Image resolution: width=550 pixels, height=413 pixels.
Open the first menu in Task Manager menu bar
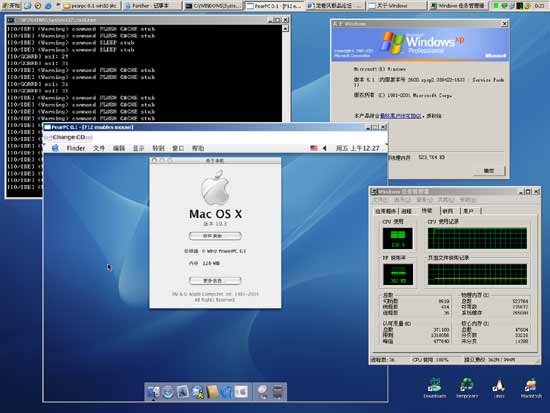[380, 200]
